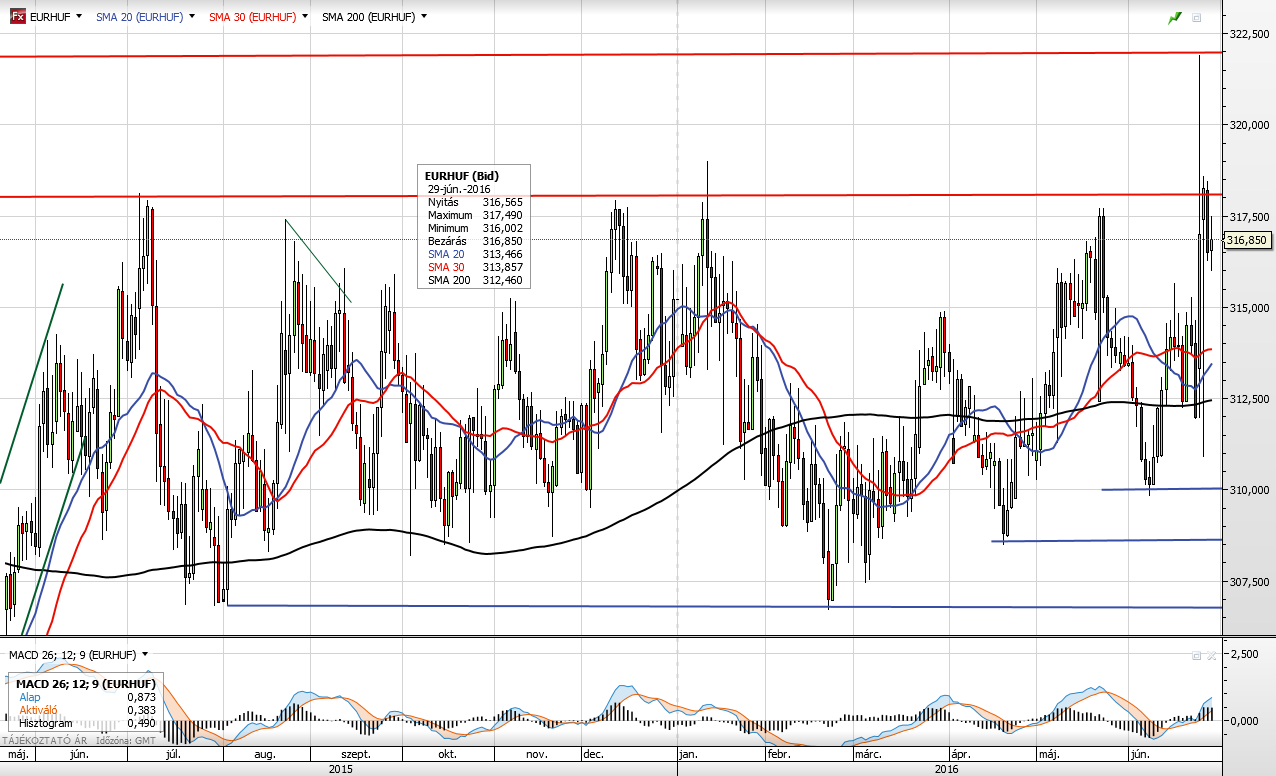Image resolution: width=1276 pixels, height=776 pixels.
Task: Click the 312,500 price axis label
Action: click(1250, 398)
